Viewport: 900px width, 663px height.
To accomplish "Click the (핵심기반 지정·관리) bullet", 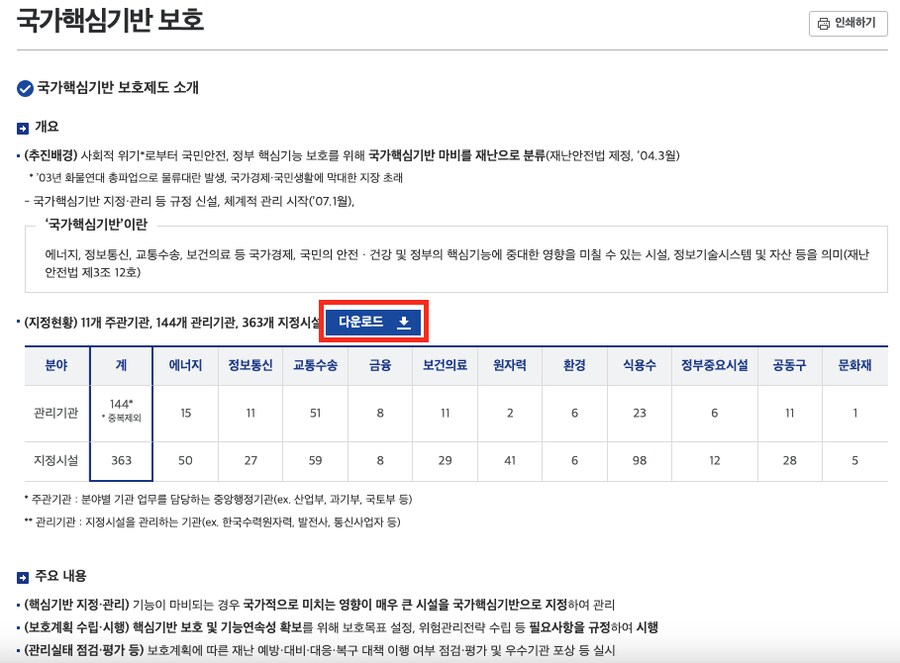I will (x=319, y=605).
